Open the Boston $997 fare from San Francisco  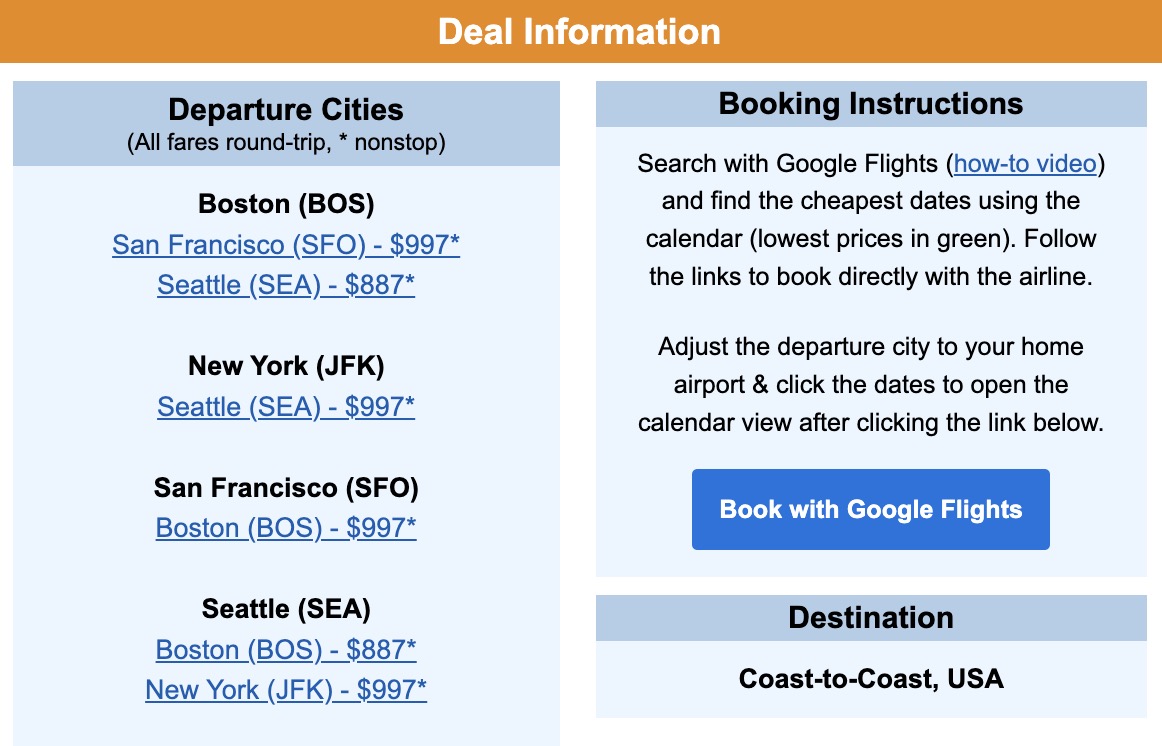[286, 528]
